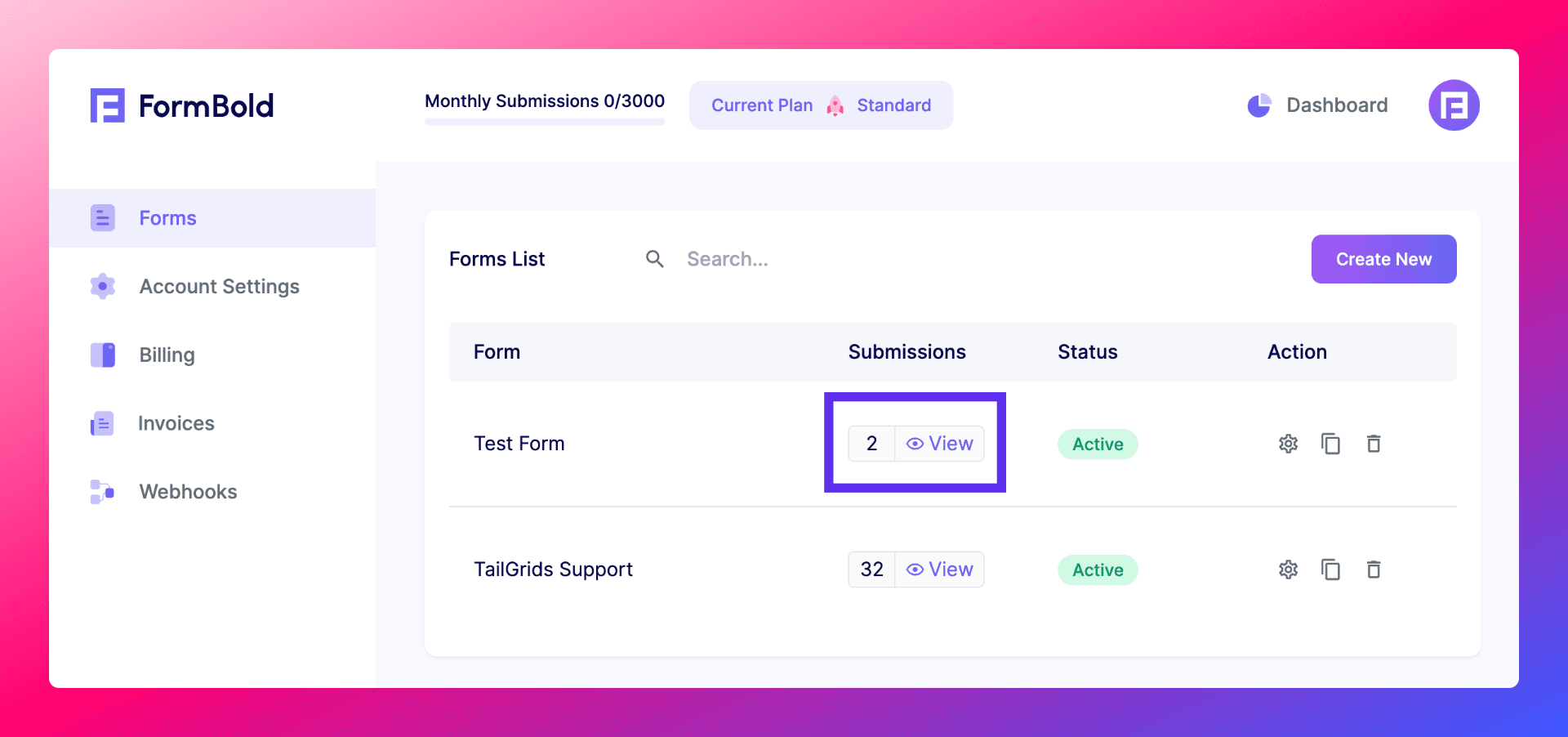
Task: Click the Billing icon in sidebar
Action: [102, 355]
